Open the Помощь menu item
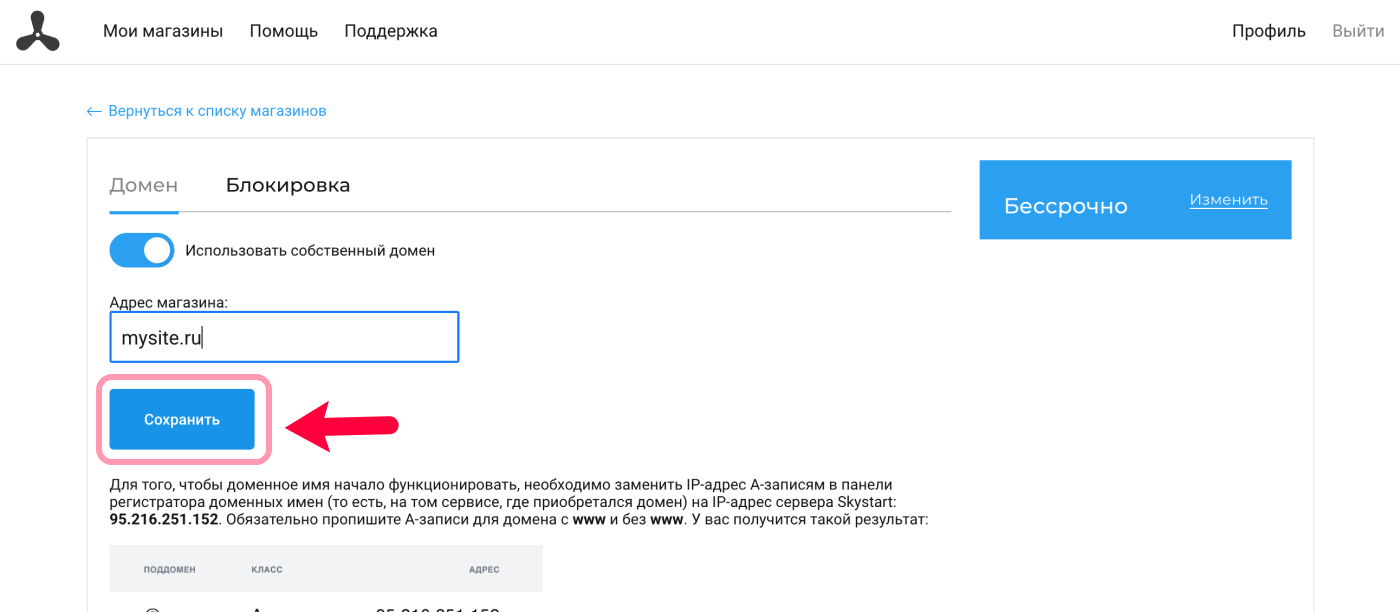This screenshot has height=612, width=1400. coord(284,31)
